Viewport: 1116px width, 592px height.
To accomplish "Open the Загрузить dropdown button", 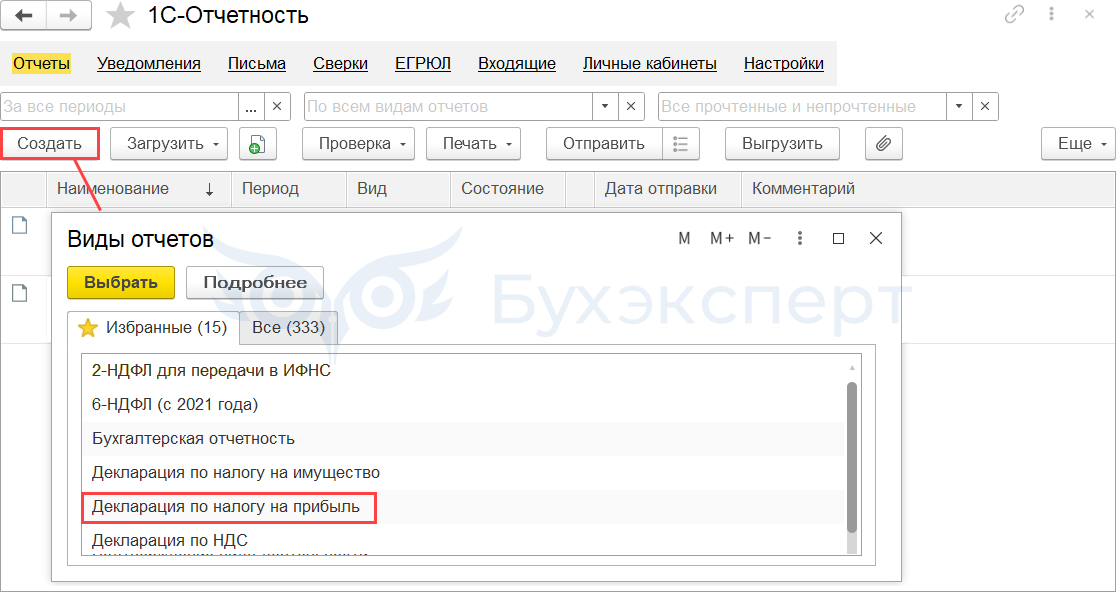I will (169, 144).
